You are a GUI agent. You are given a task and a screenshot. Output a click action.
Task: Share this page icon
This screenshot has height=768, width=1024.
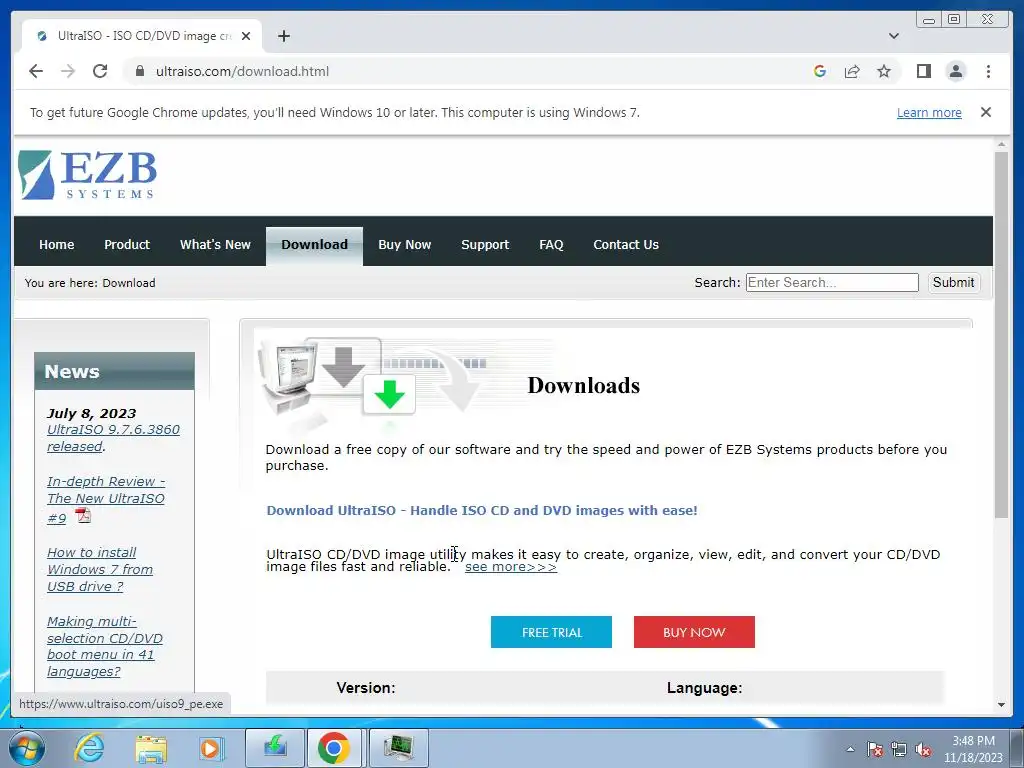tap(852, 71)
